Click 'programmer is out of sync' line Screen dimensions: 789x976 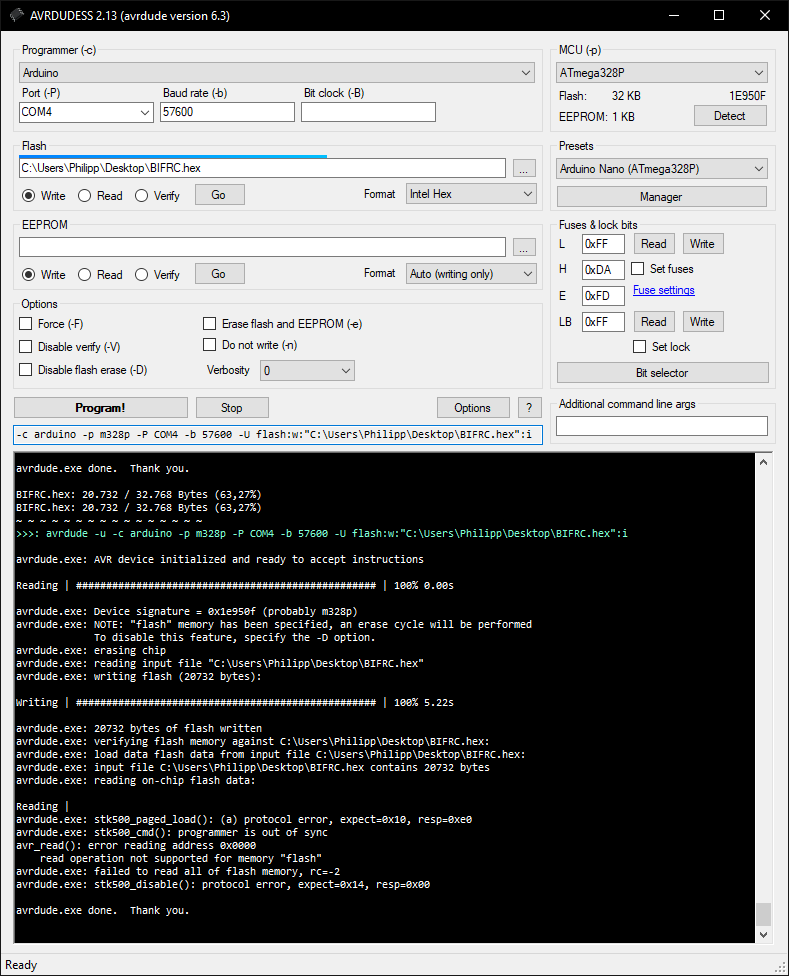[x=172, y=832]
